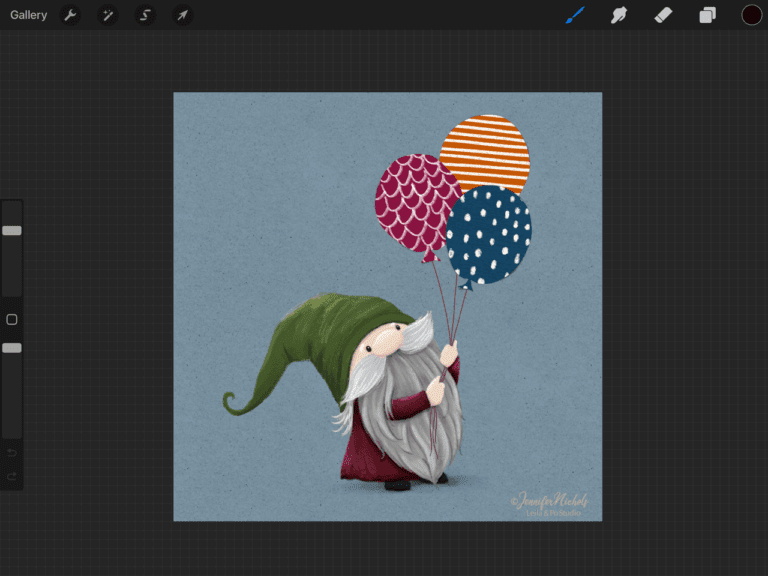Select the Eraser tool

coord(663,15)
